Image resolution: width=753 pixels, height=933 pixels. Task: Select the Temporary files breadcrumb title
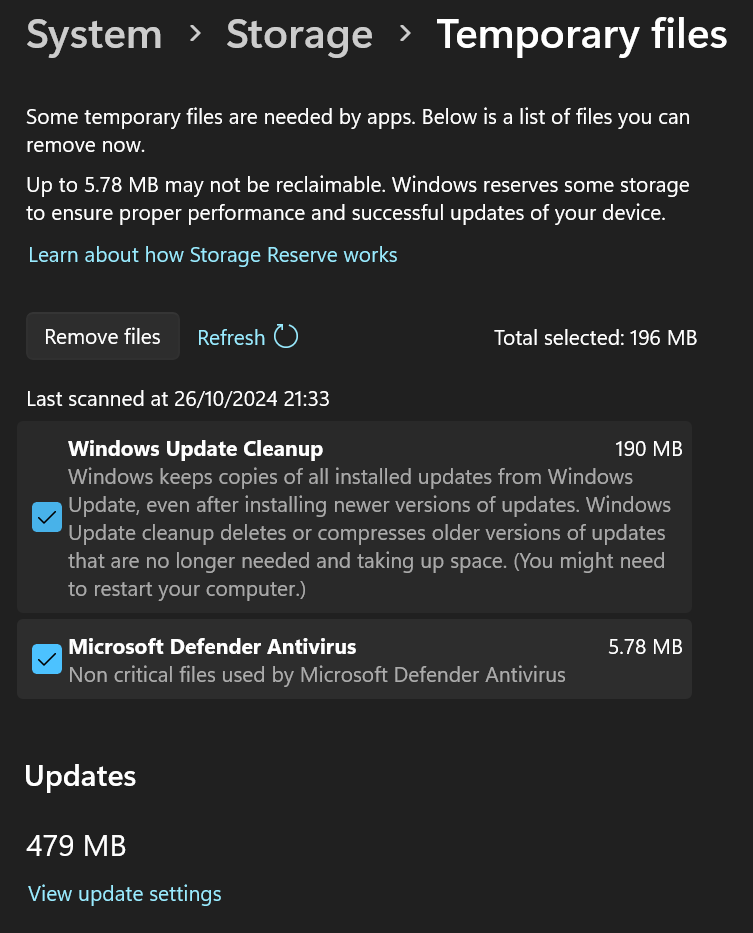(x=582, y=35)
